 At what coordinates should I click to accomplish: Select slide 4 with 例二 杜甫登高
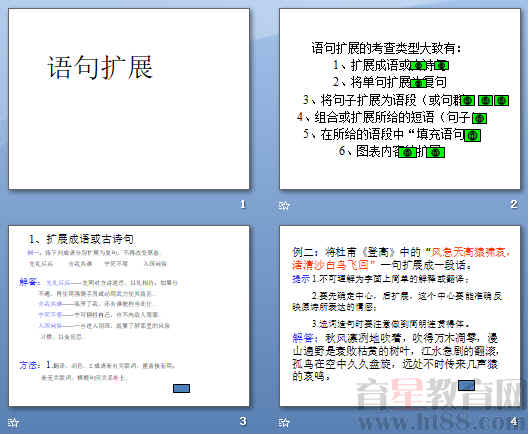coord(400,316)
